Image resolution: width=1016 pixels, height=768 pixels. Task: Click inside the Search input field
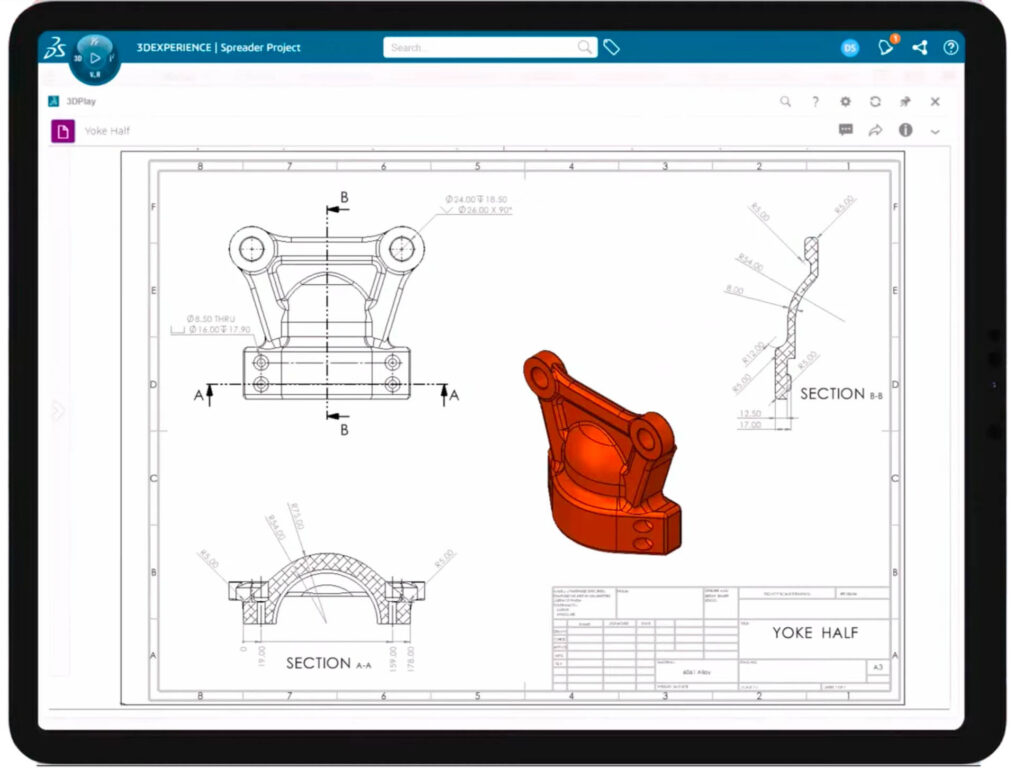pos(480,47)
